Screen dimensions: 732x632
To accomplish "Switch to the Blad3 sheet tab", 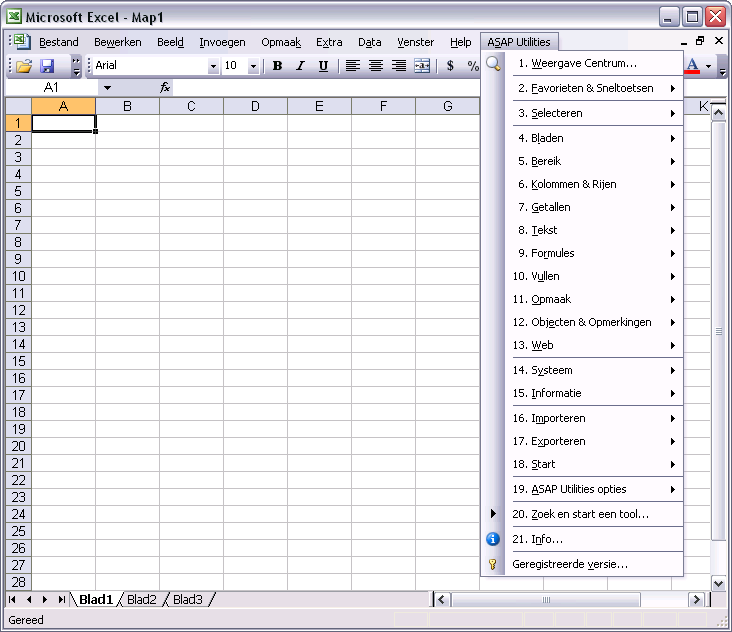I will pos(188,599).
